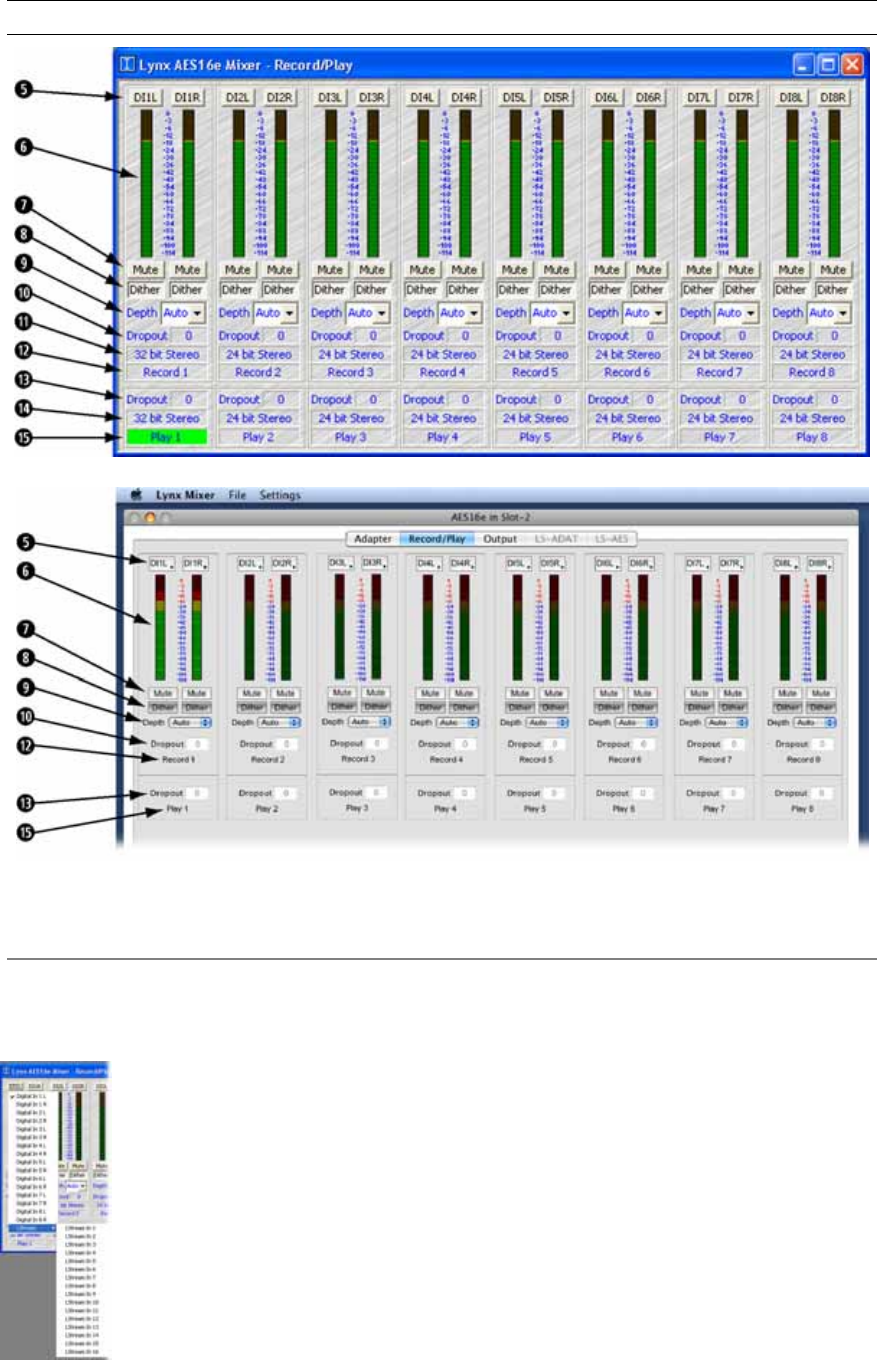Switch to the Output tab in the Mac mixer
The image size is (877, 1360).
(x=499, y=538)
